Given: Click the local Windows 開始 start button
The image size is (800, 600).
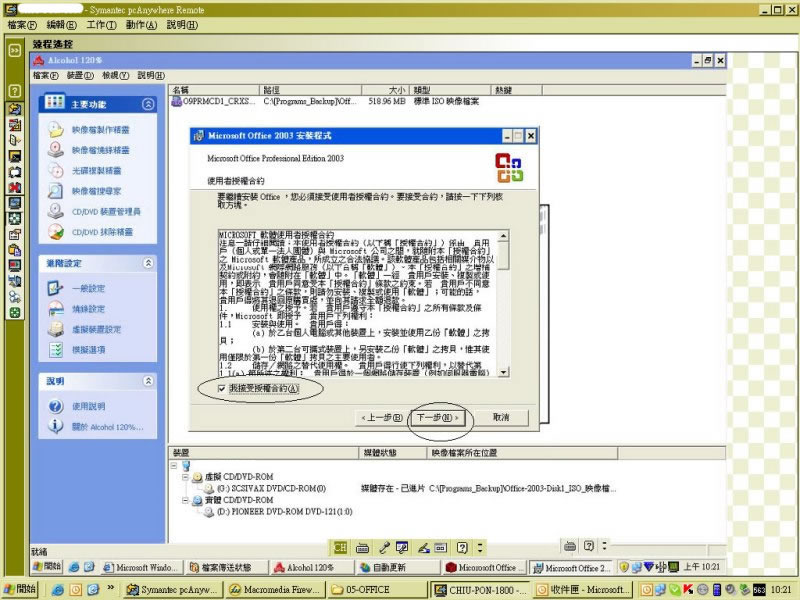Looking at the screenshot, I should (20, 589).
